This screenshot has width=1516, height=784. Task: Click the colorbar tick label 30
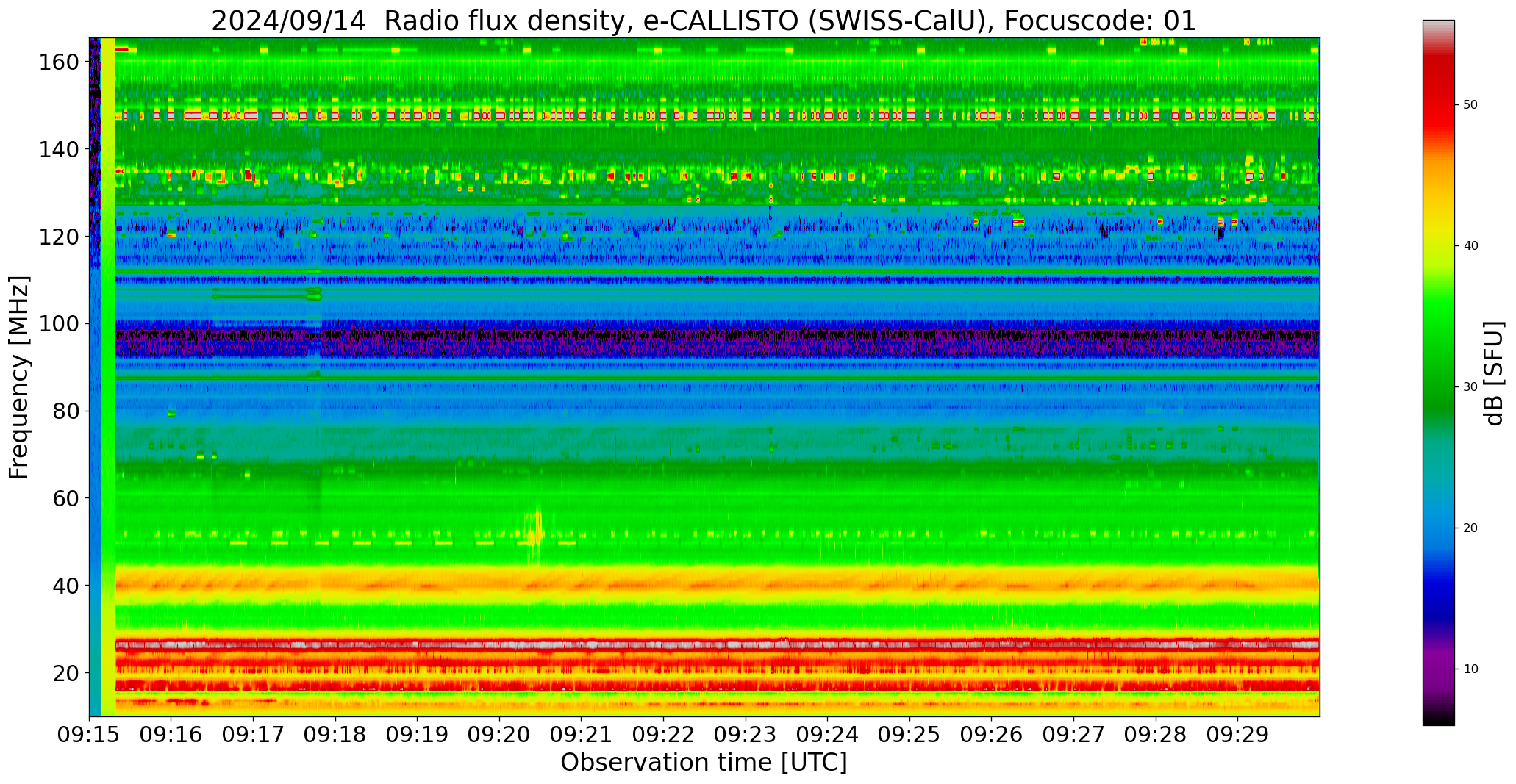pos(1470,387)
